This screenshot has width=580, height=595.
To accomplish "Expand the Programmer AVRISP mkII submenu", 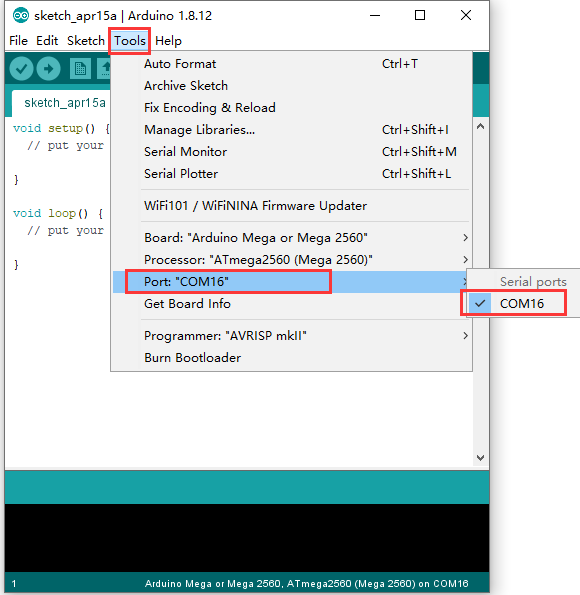I will (292, 335).
